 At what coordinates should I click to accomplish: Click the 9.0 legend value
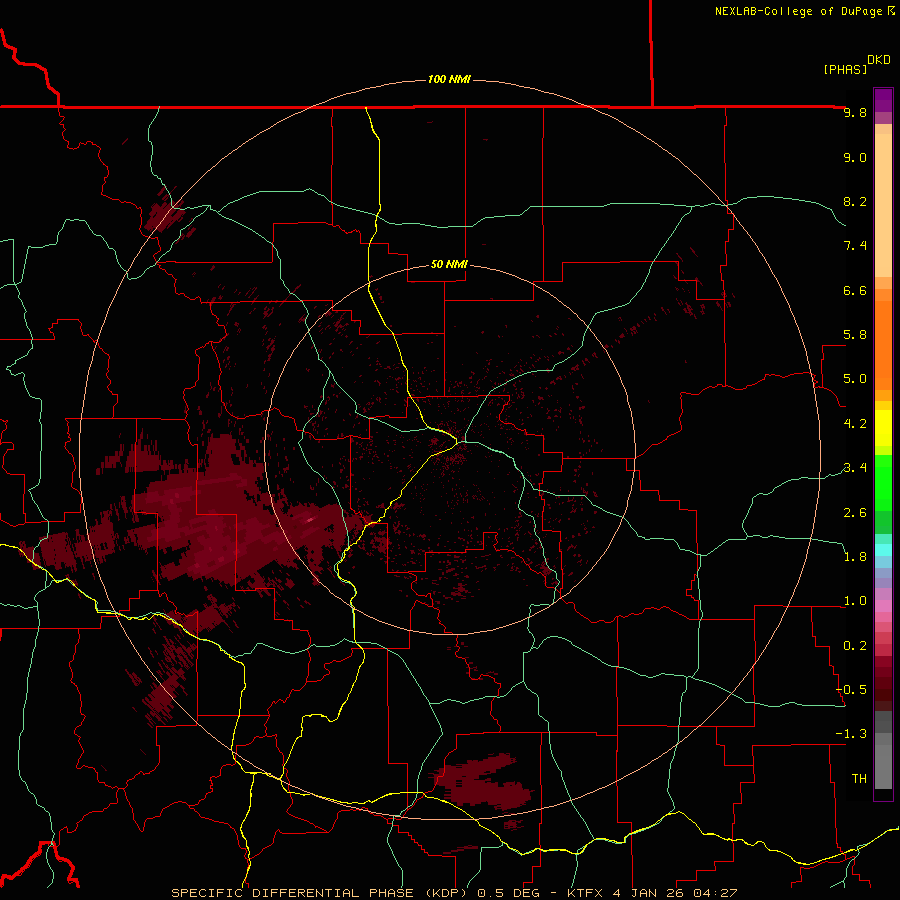855,157
